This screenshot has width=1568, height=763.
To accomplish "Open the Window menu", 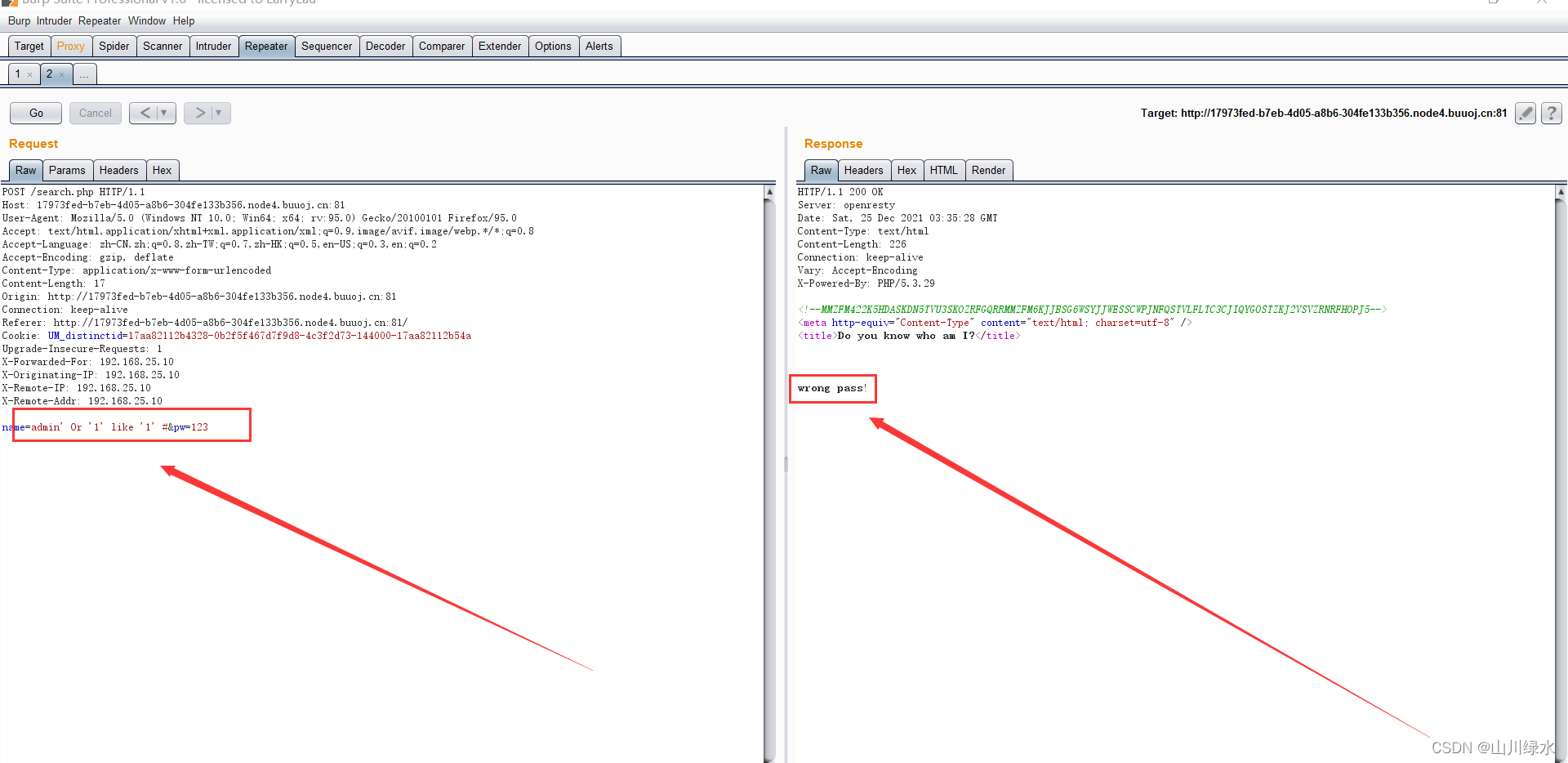I will tap(147, 20).
